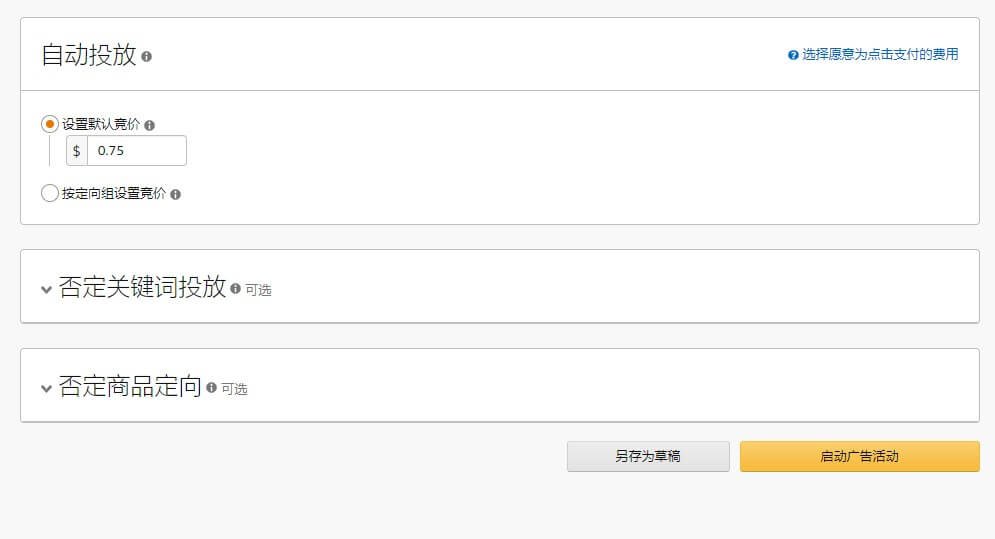Click the default bid field showing 0.75
995x539 pixels.
click(136, 151)
